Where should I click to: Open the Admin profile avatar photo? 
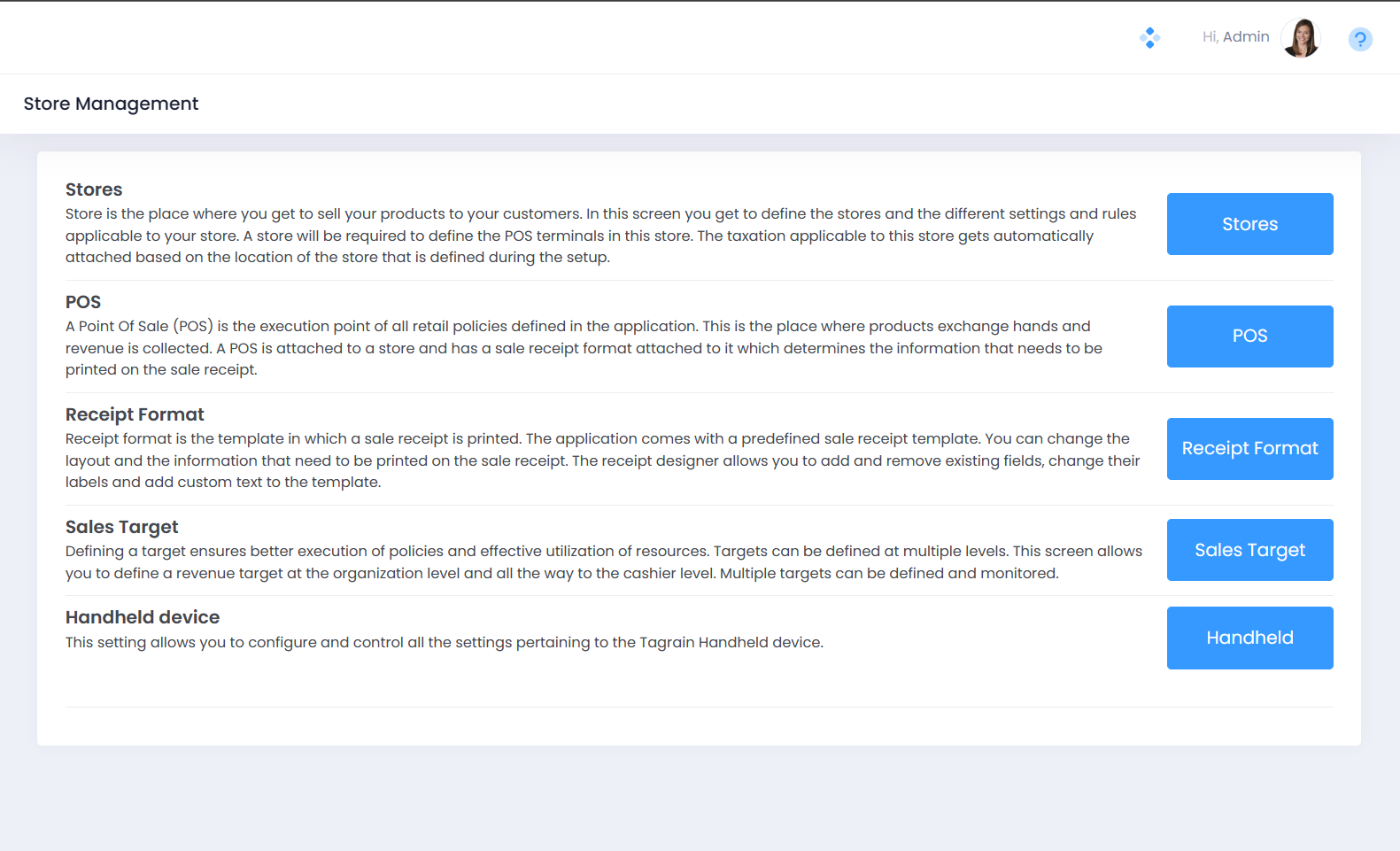pos(1301,38)
